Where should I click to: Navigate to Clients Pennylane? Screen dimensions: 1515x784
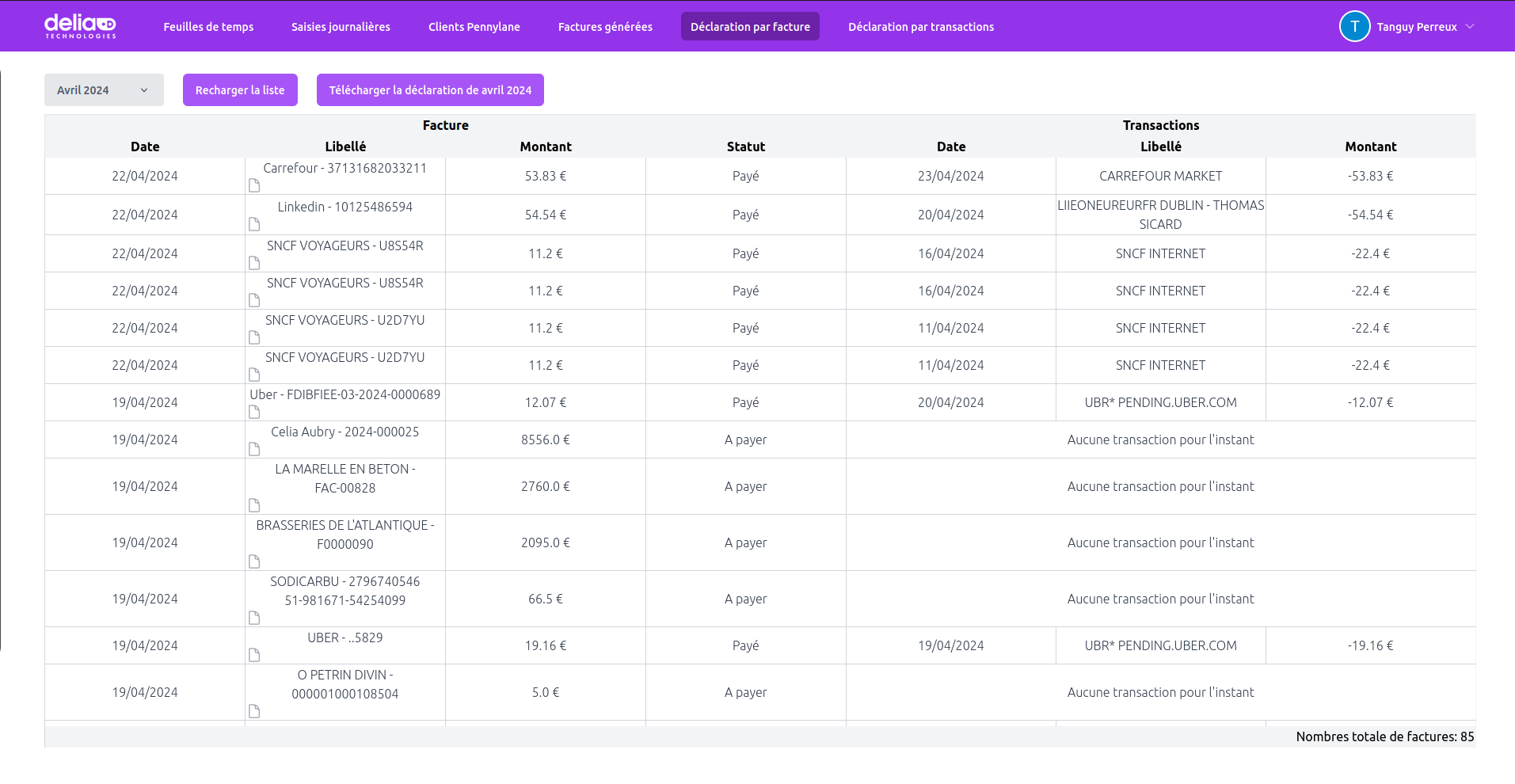tap(474, 27)
